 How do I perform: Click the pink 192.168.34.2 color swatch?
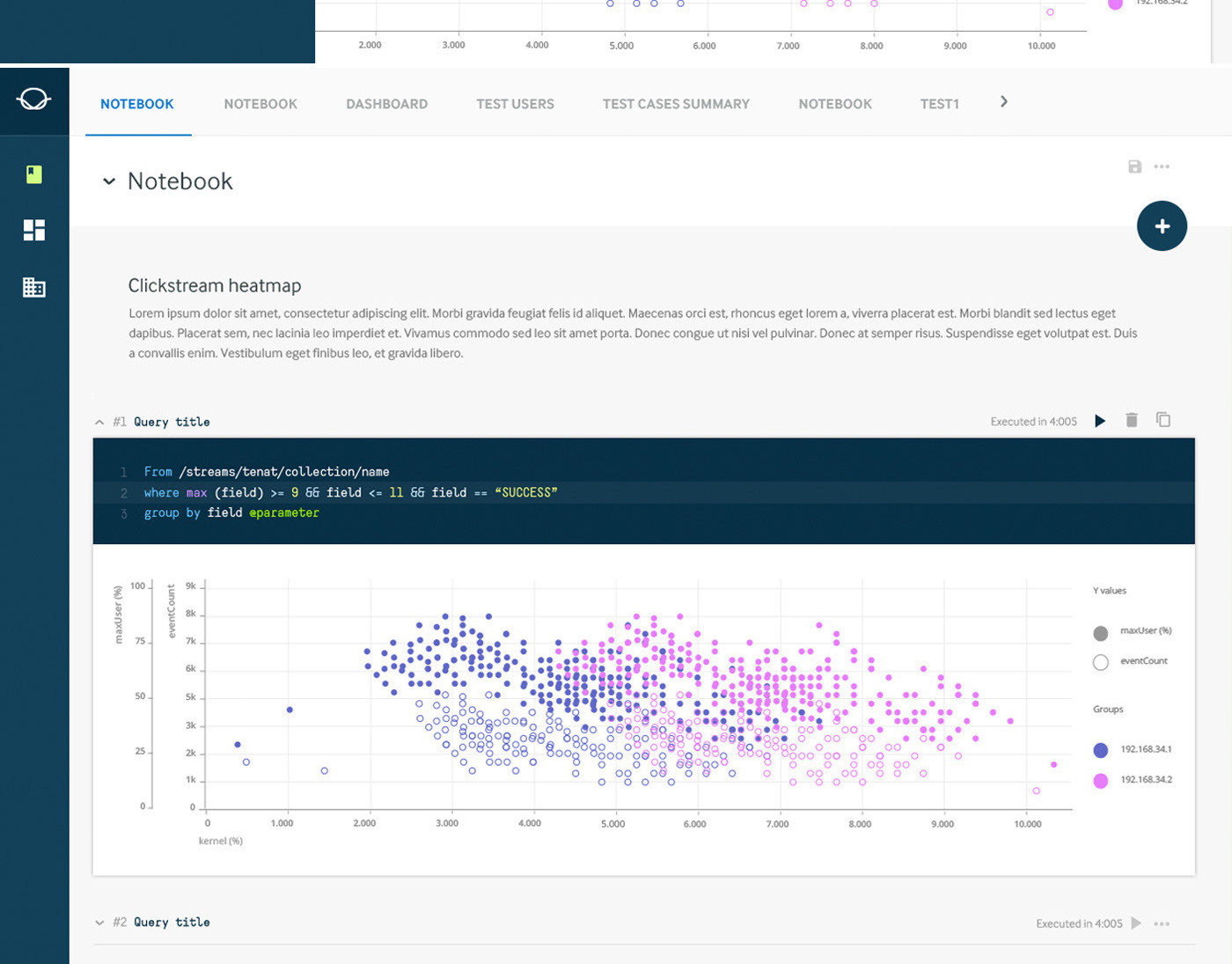(x=1100, y=781)
